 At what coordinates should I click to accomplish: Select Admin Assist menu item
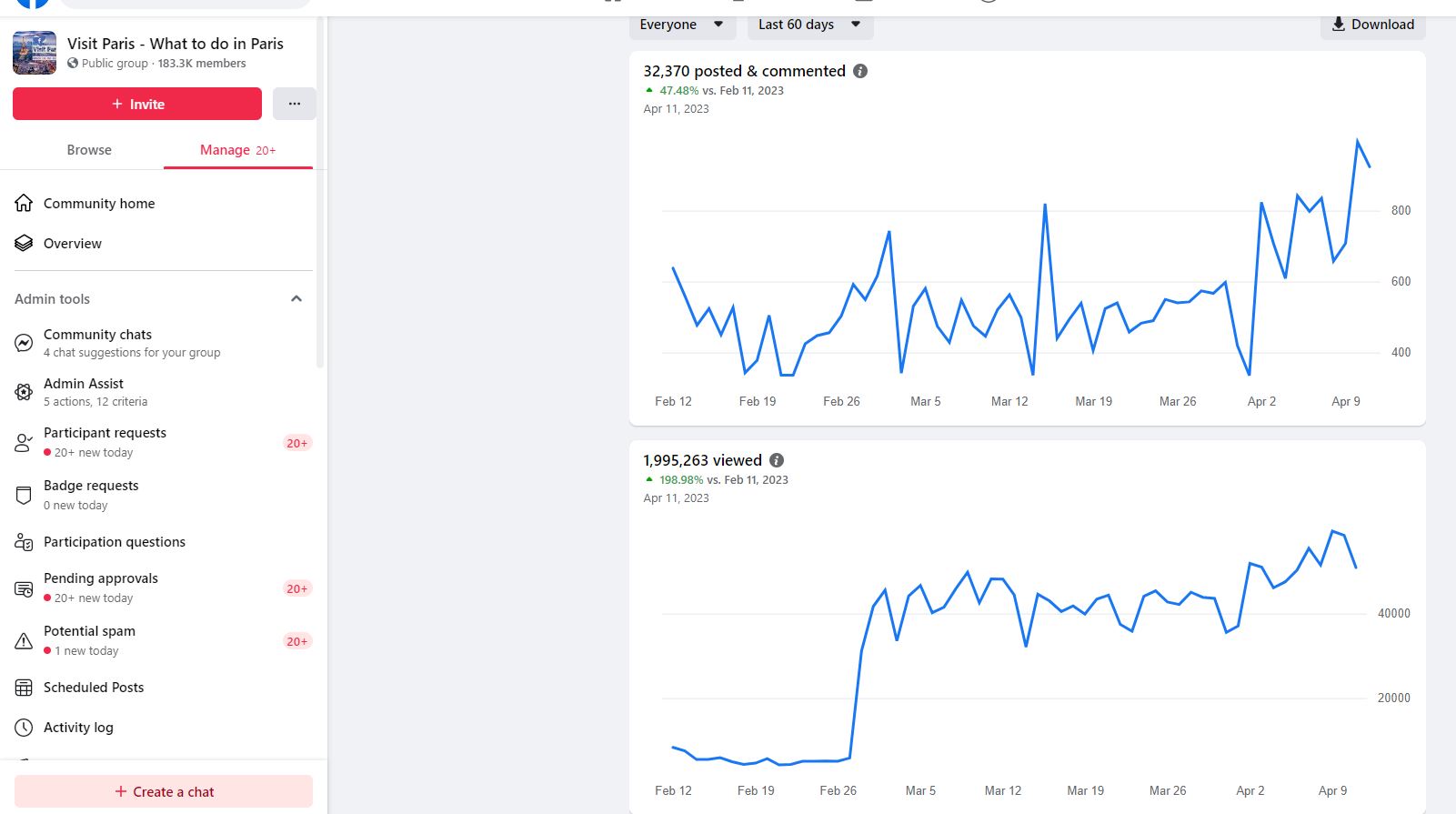tap(164, 392)
